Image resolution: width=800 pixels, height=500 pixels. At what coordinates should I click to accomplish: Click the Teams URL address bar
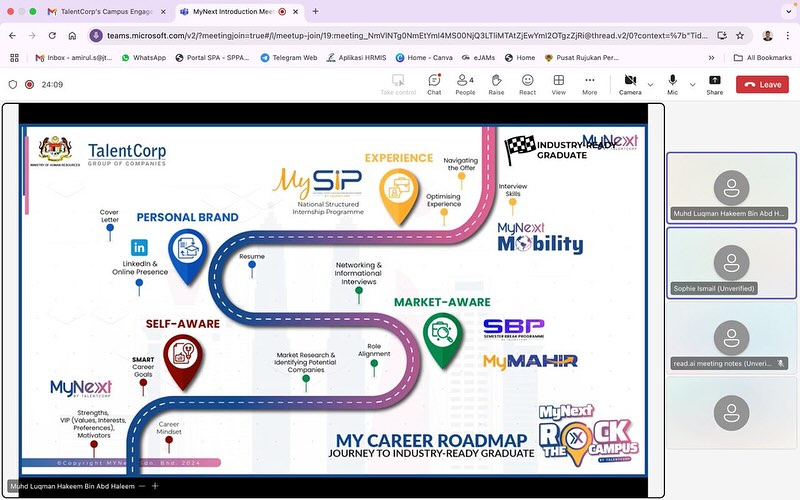pyautogui.click(x=407, y=36)
